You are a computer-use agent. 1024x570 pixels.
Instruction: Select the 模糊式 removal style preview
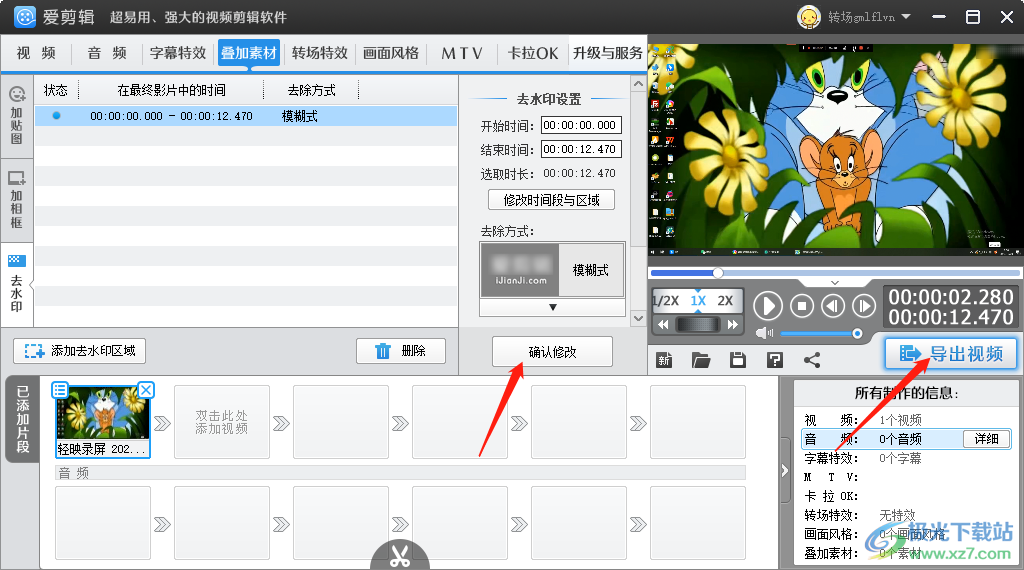(x=552, y=270)
